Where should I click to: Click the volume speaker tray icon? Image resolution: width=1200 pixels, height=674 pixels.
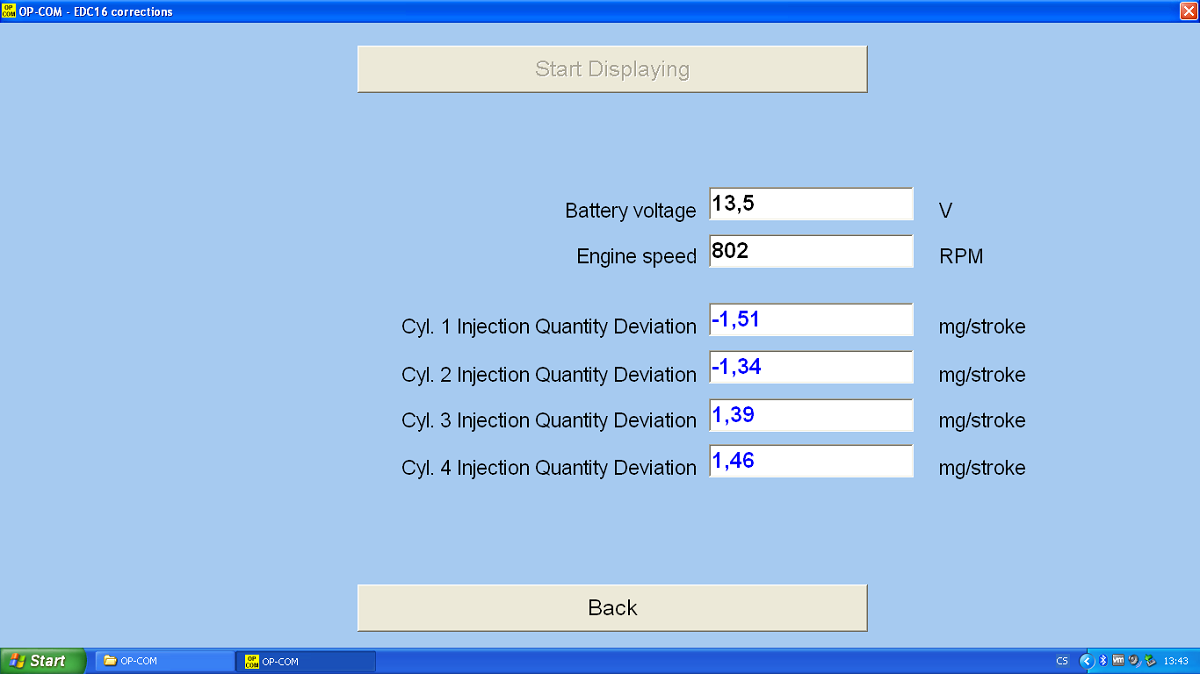[1134, 661]
